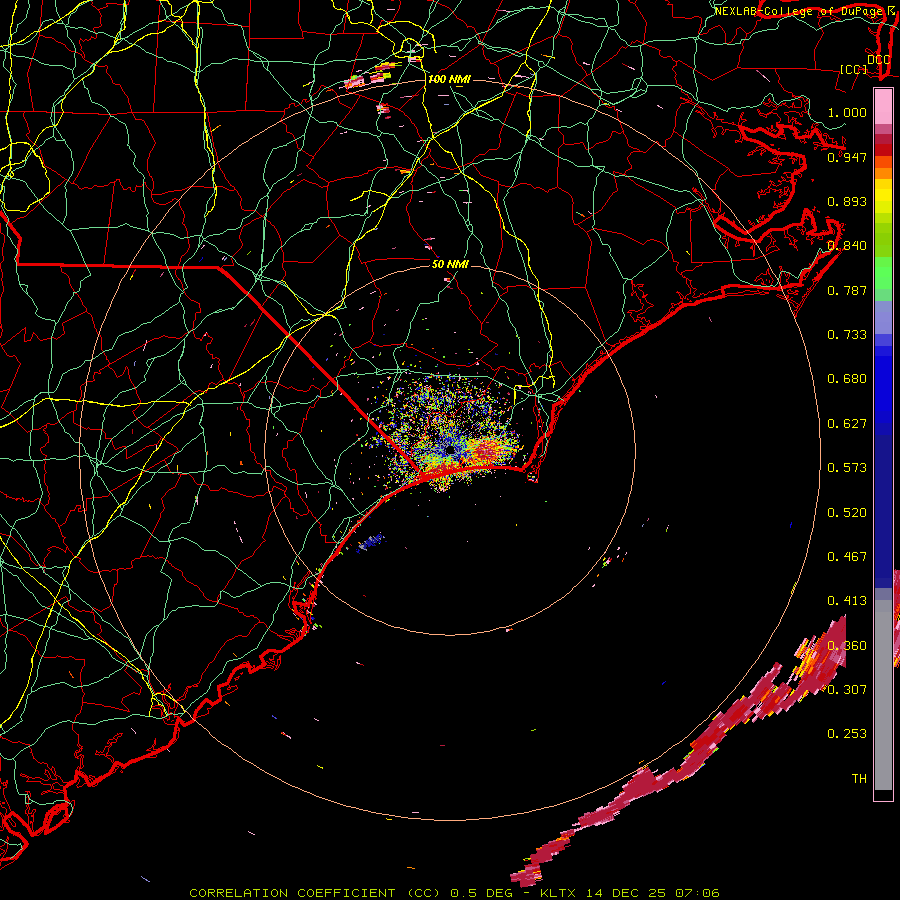The image size is (900, 900).
Task: Click the TH legend label
Action: pyautogui.click(x=859, y=779)
